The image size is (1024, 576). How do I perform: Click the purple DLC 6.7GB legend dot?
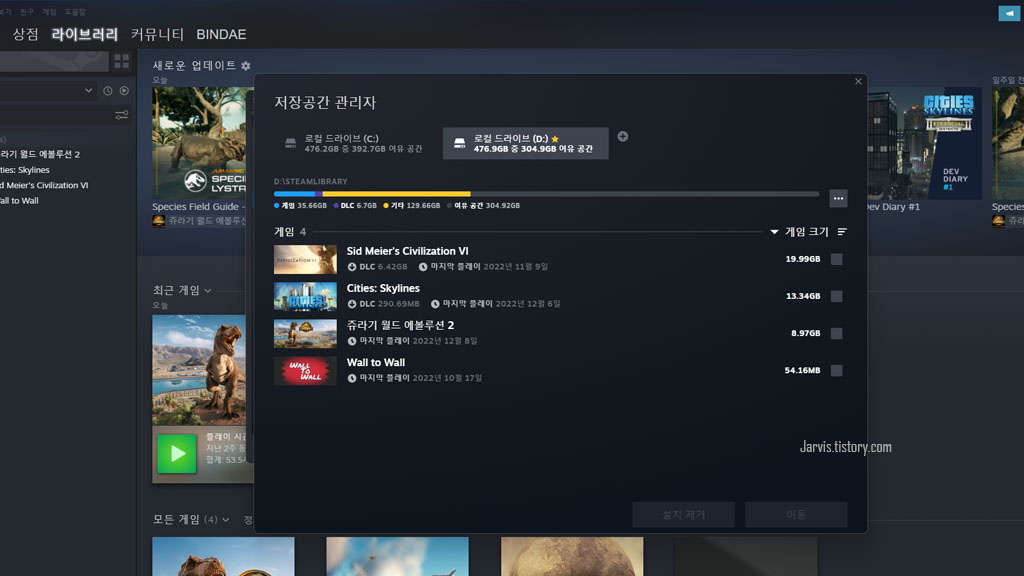click(336, 205)
